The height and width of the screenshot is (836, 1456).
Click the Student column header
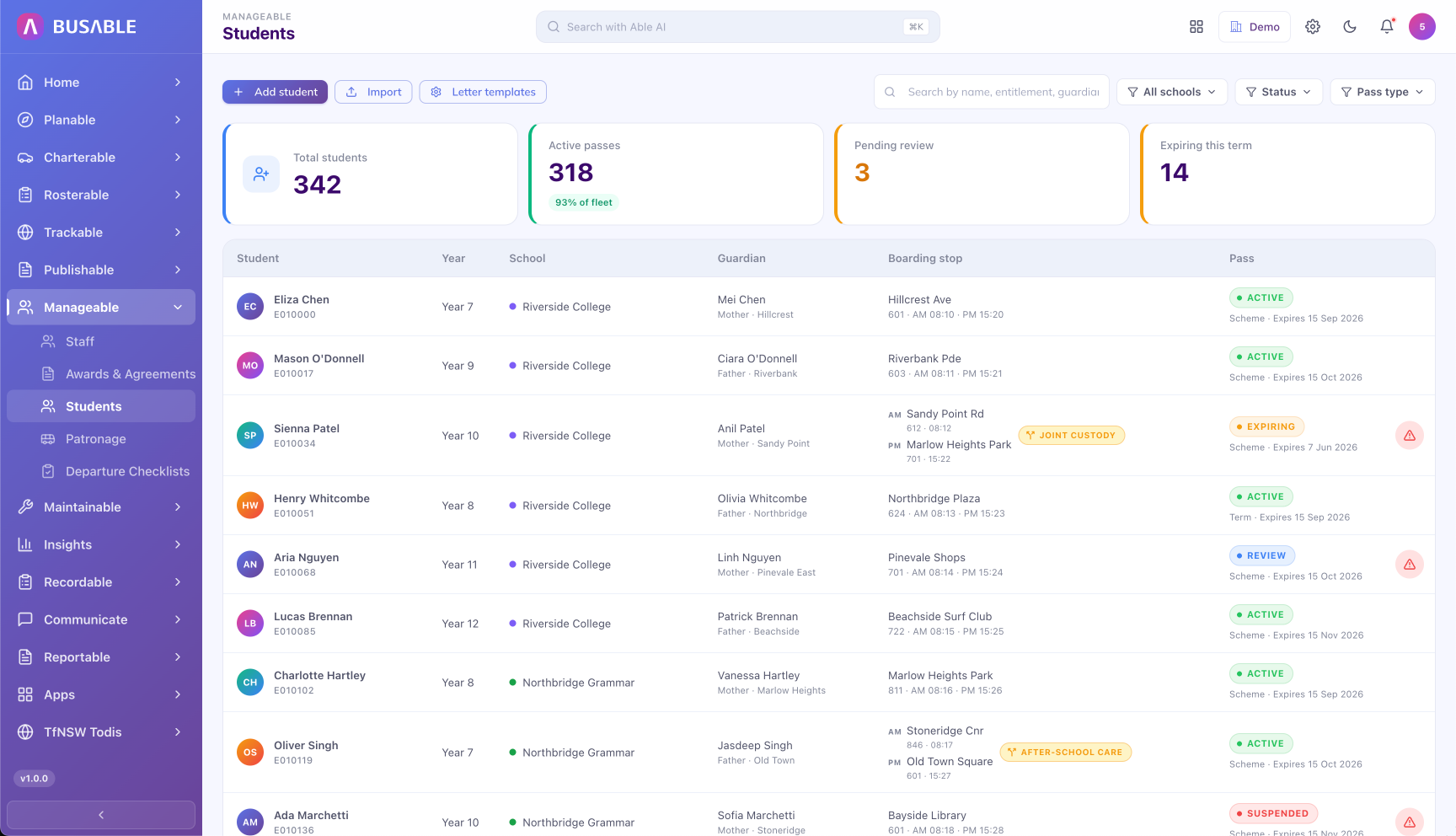(258, 259)
